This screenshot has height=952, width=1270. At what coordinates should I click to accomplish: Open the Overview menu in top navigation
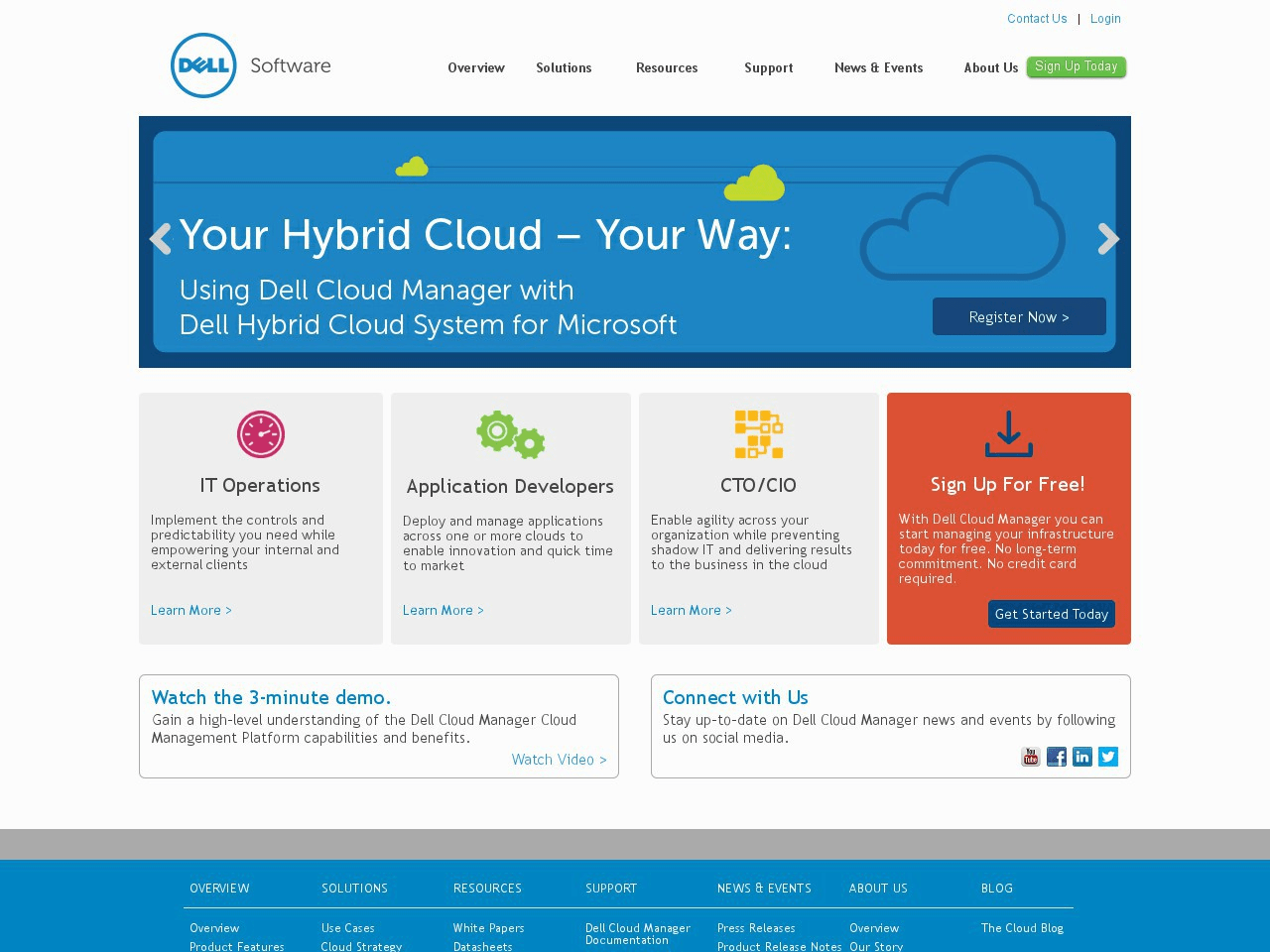(476, 67)
